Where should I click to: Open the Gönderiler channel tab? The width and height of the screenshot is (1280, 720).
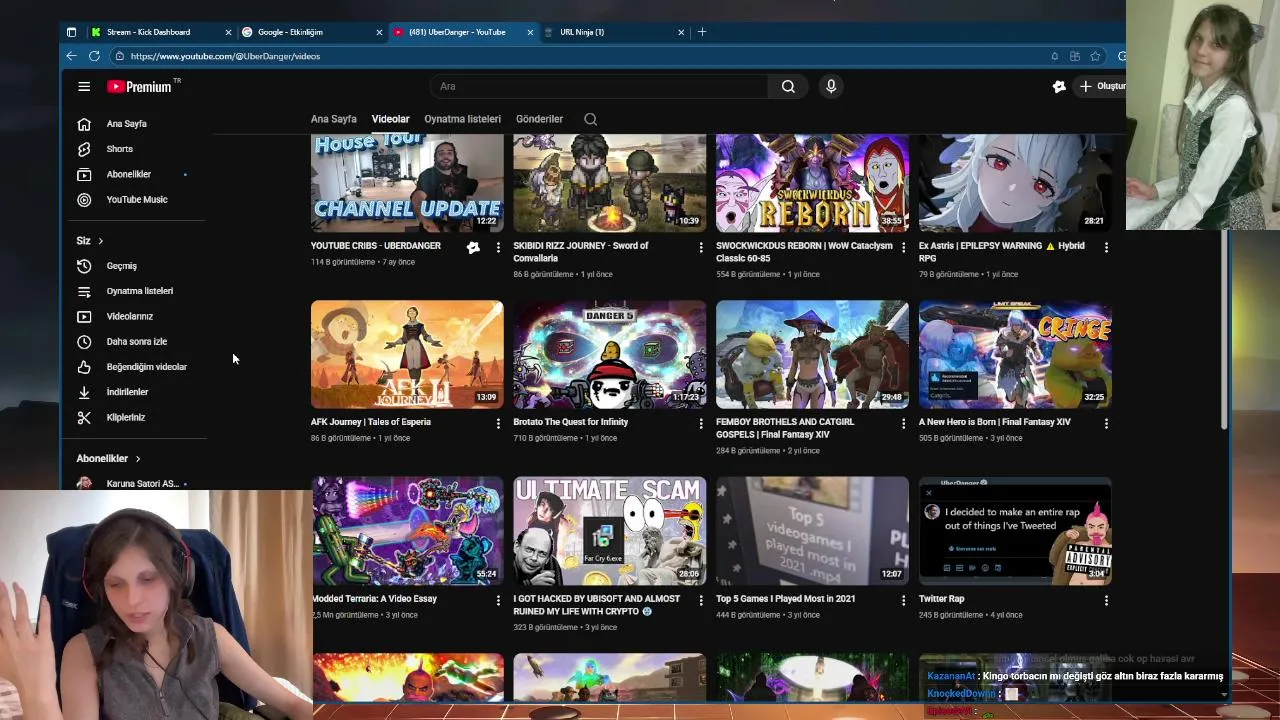(539, 119)
